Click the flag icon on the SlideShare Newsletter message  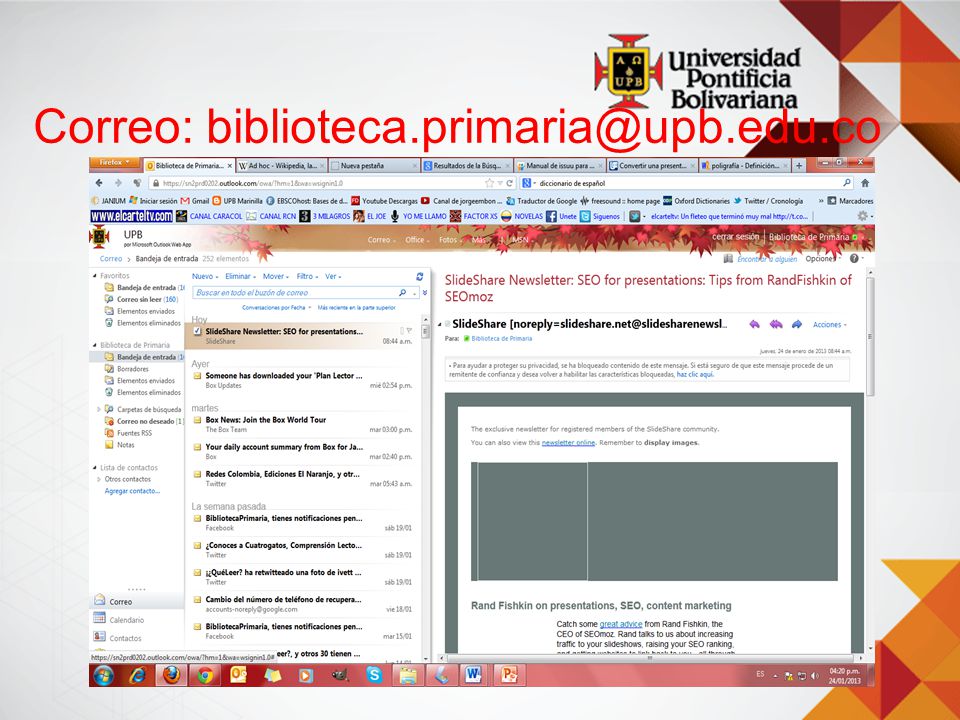[409, 331]
